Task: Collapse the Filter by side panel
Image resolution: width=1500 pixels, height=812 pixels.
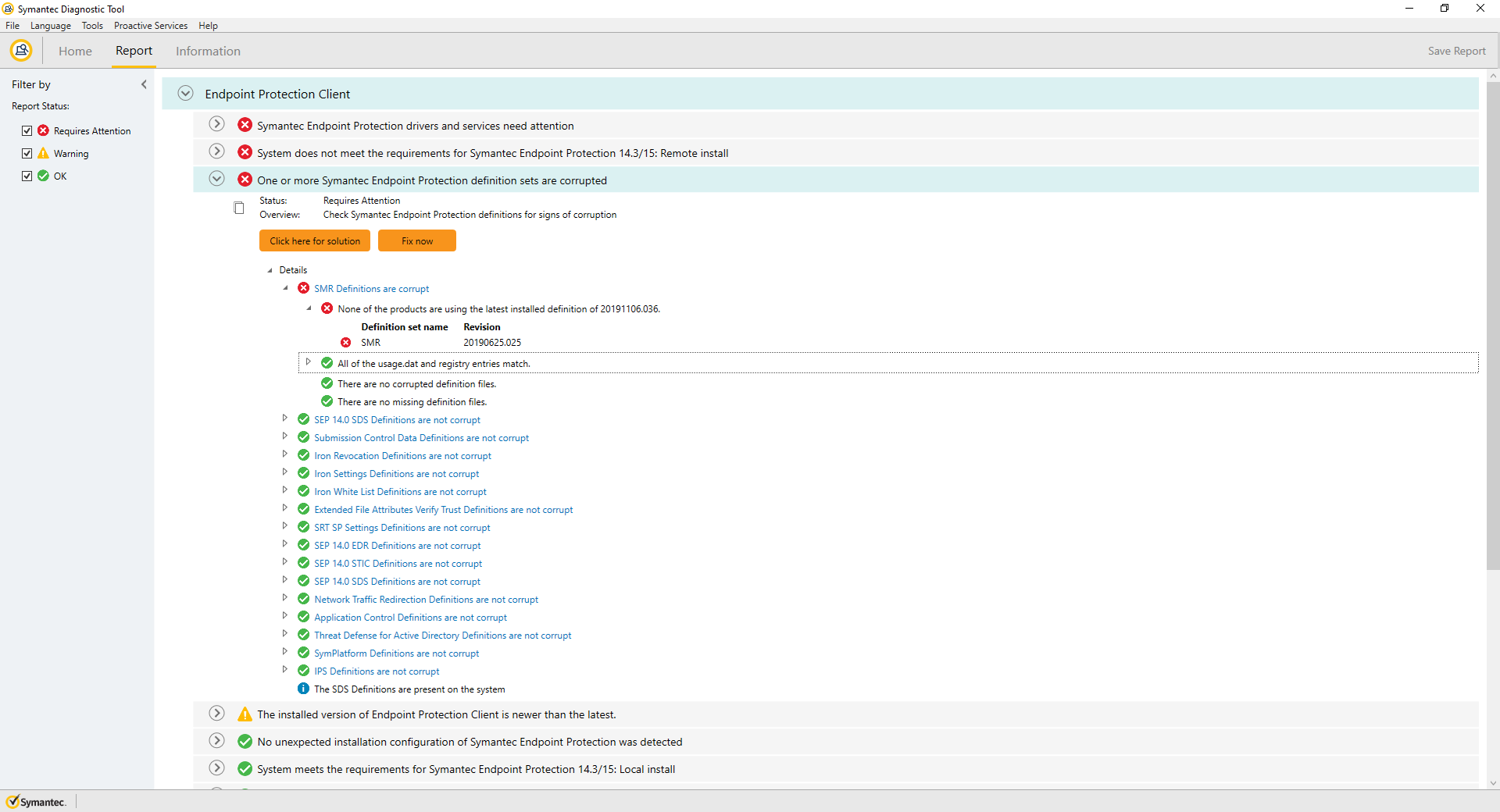Action: [144, 84]
